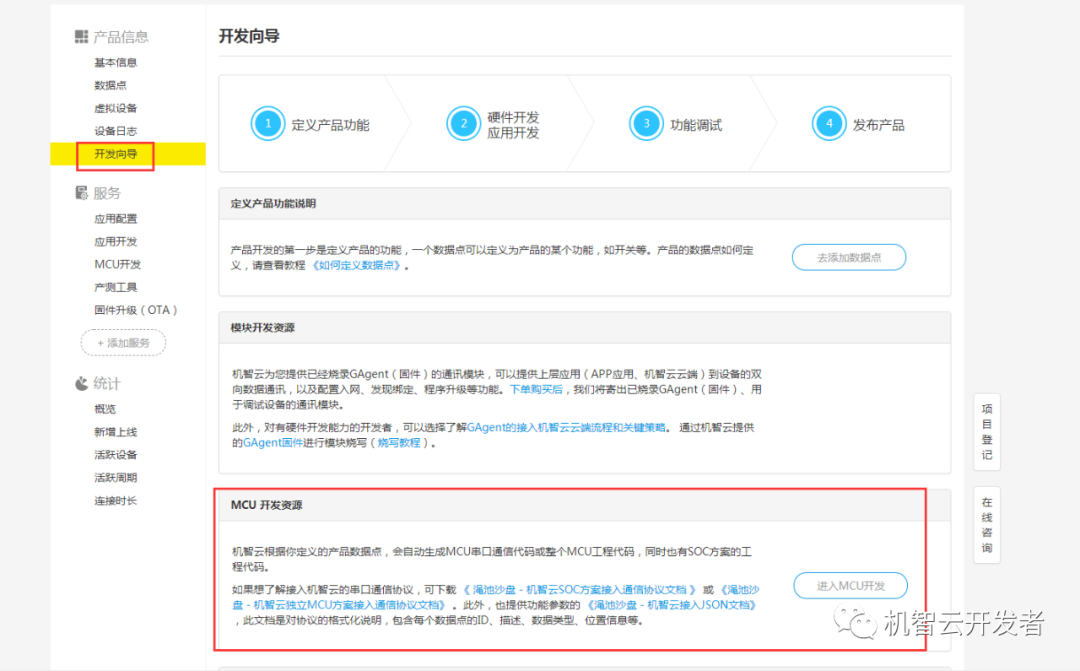The width and height of the screenshot is (1080, 671).
Task: Open 活跃设备 statistics
Action: tap(116, 455)
